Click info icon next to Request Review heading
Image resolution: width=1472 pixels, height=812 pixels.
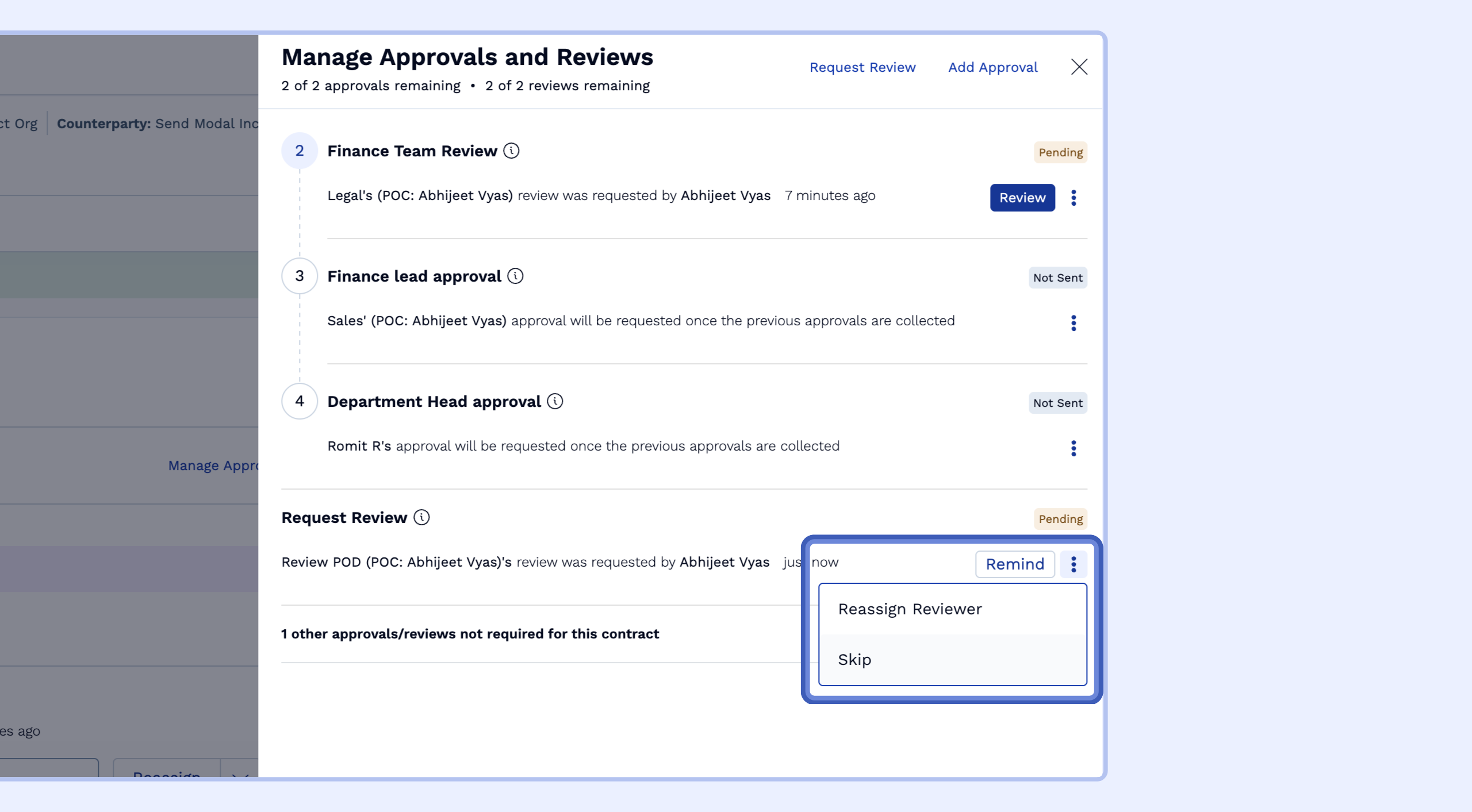(x=421, y=517)
